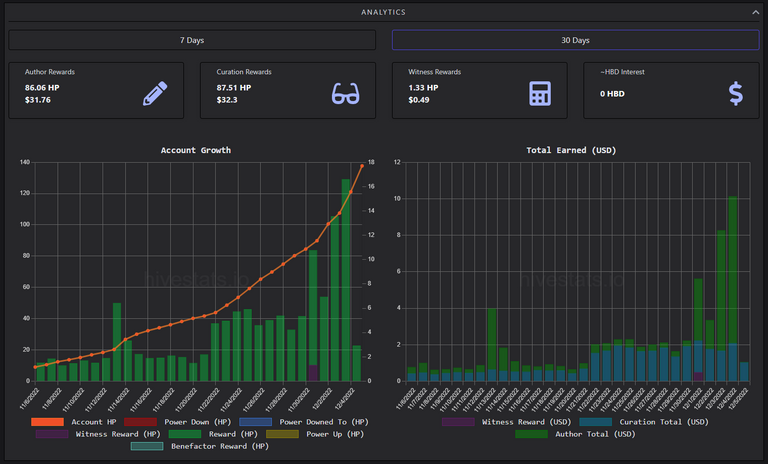Click the Author Rewards card label

tap(50, 72)
